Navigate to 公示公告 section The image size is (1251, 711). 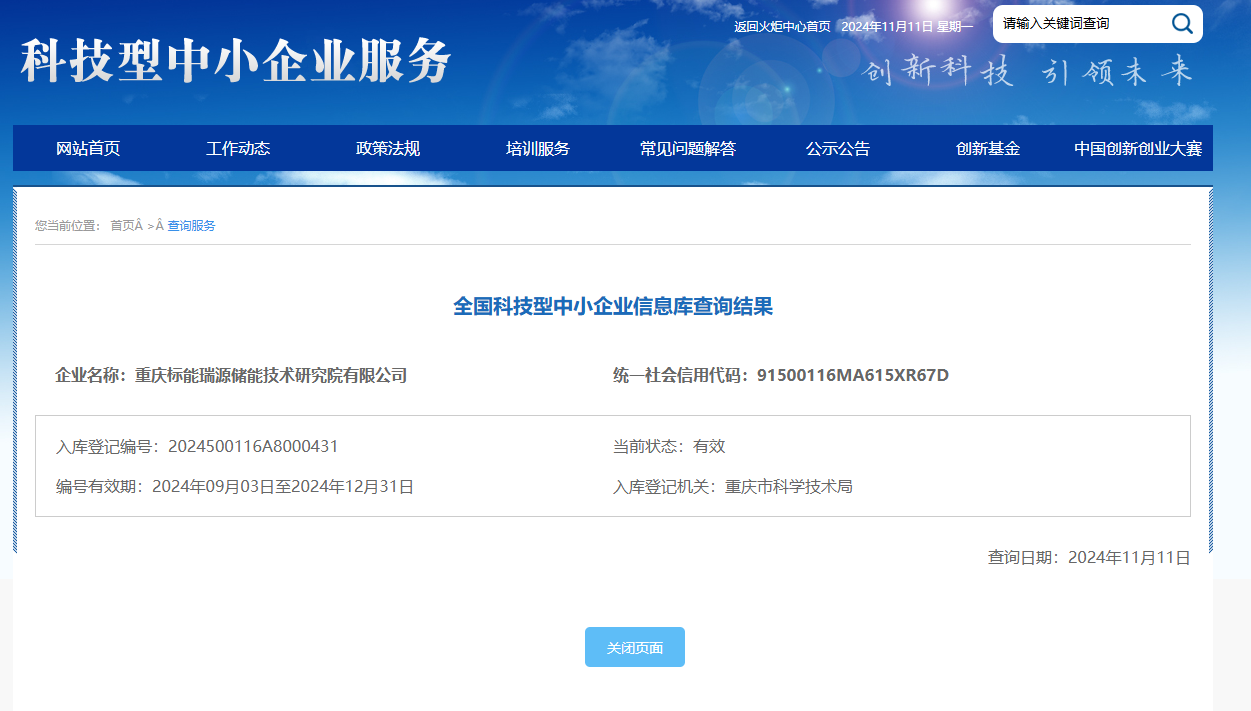(x=838, y=149)
